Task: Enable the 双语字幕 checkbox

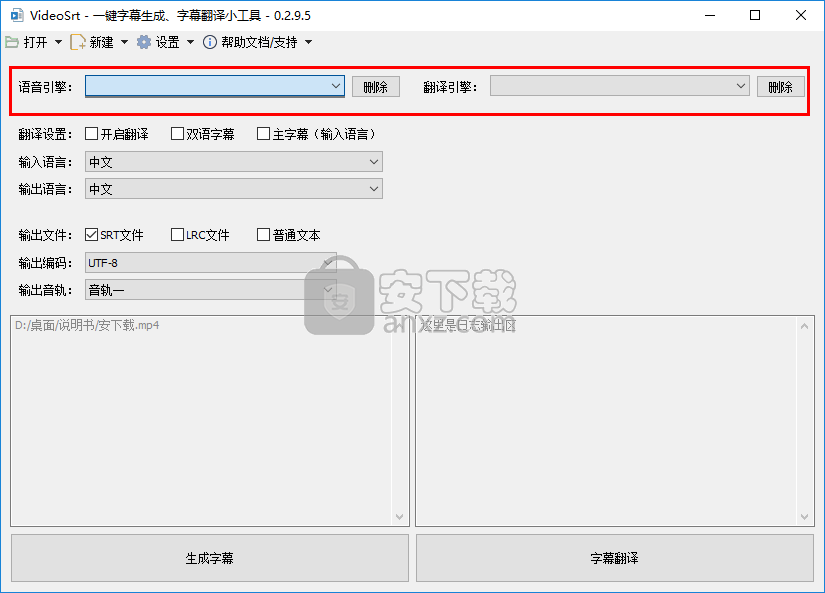Action: point(177,134)
